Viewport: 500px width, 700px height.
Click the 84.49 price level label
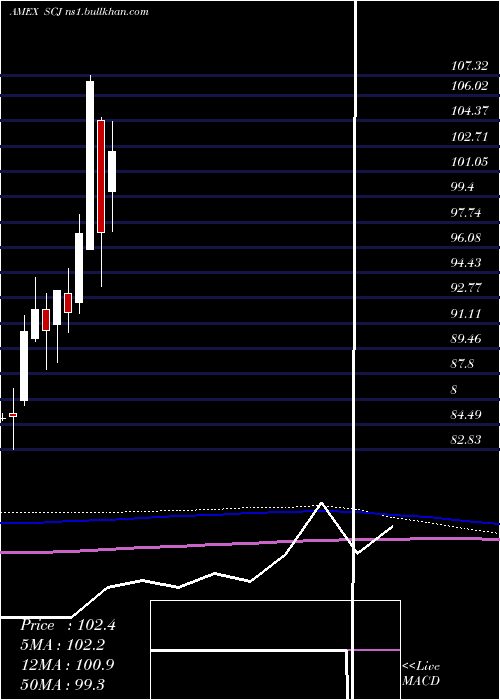(466, 415)
